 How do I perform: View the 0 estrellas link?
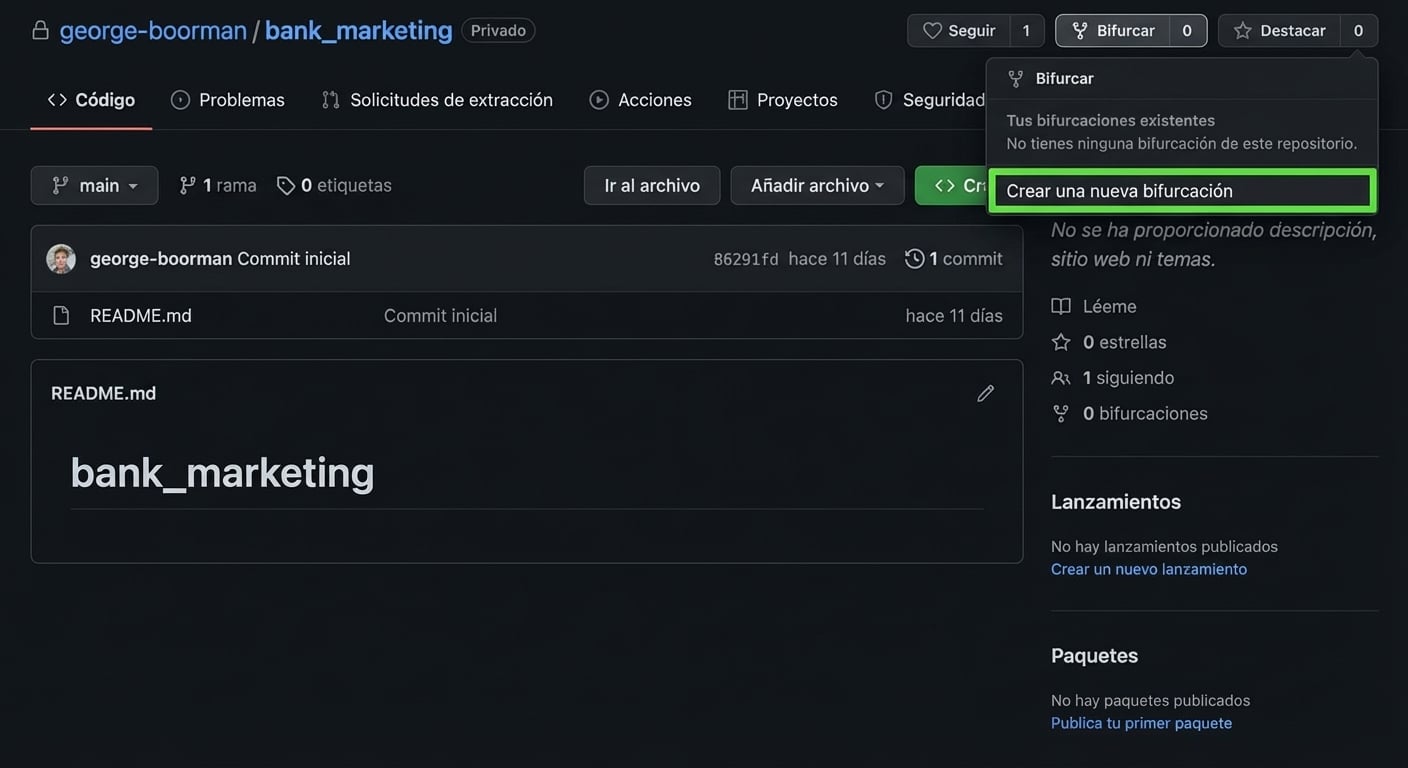pyautogui.click(x=1125, y=342)
